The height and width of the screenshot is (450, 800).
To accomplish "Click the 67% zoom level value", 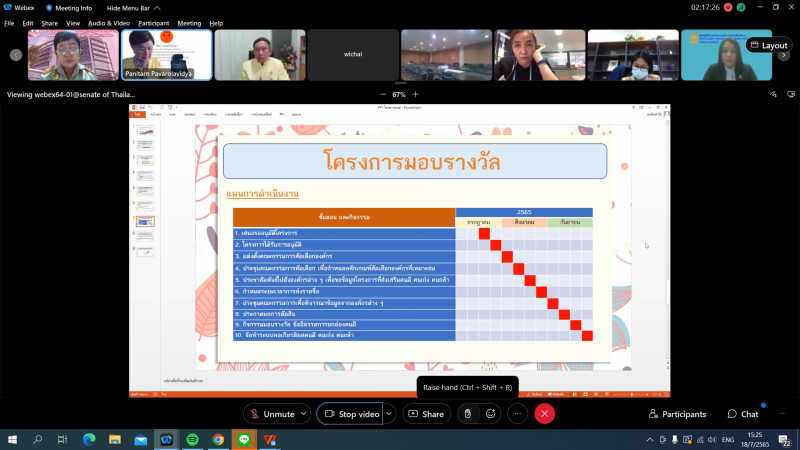I will coord(399,94).
